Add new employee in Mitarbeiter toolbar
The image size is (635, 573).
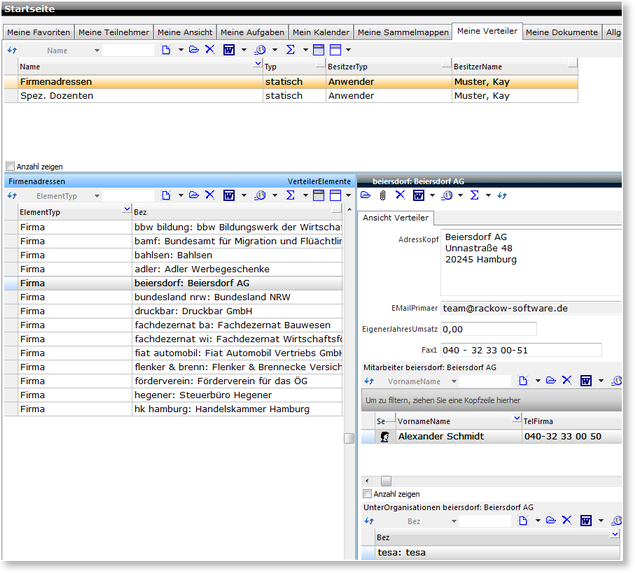(x=523, y=381)
